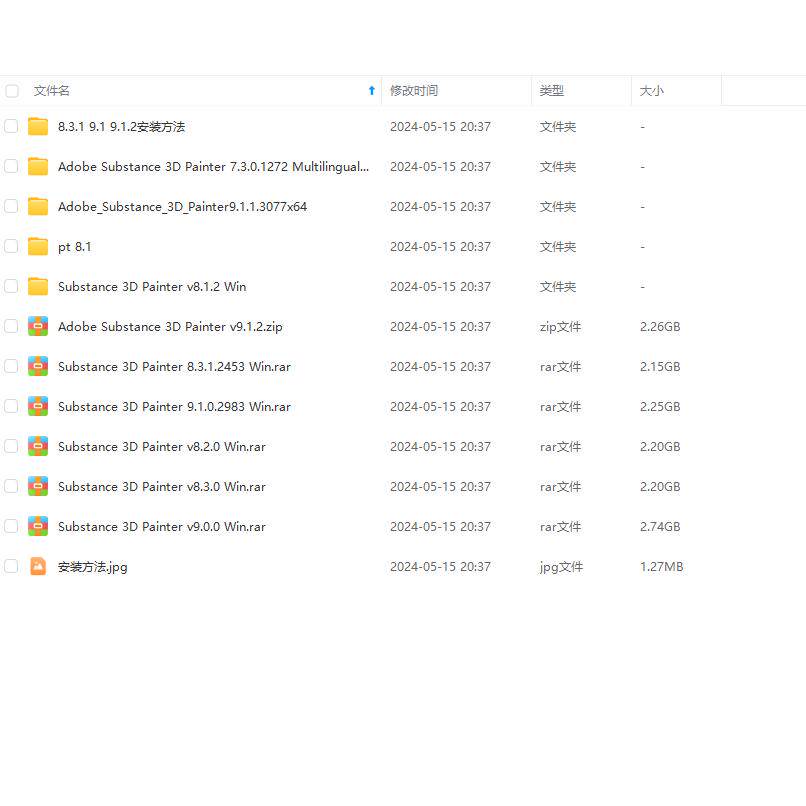Click the 2.15GB size value
806x806 pixels.
[x=660, y=367]
